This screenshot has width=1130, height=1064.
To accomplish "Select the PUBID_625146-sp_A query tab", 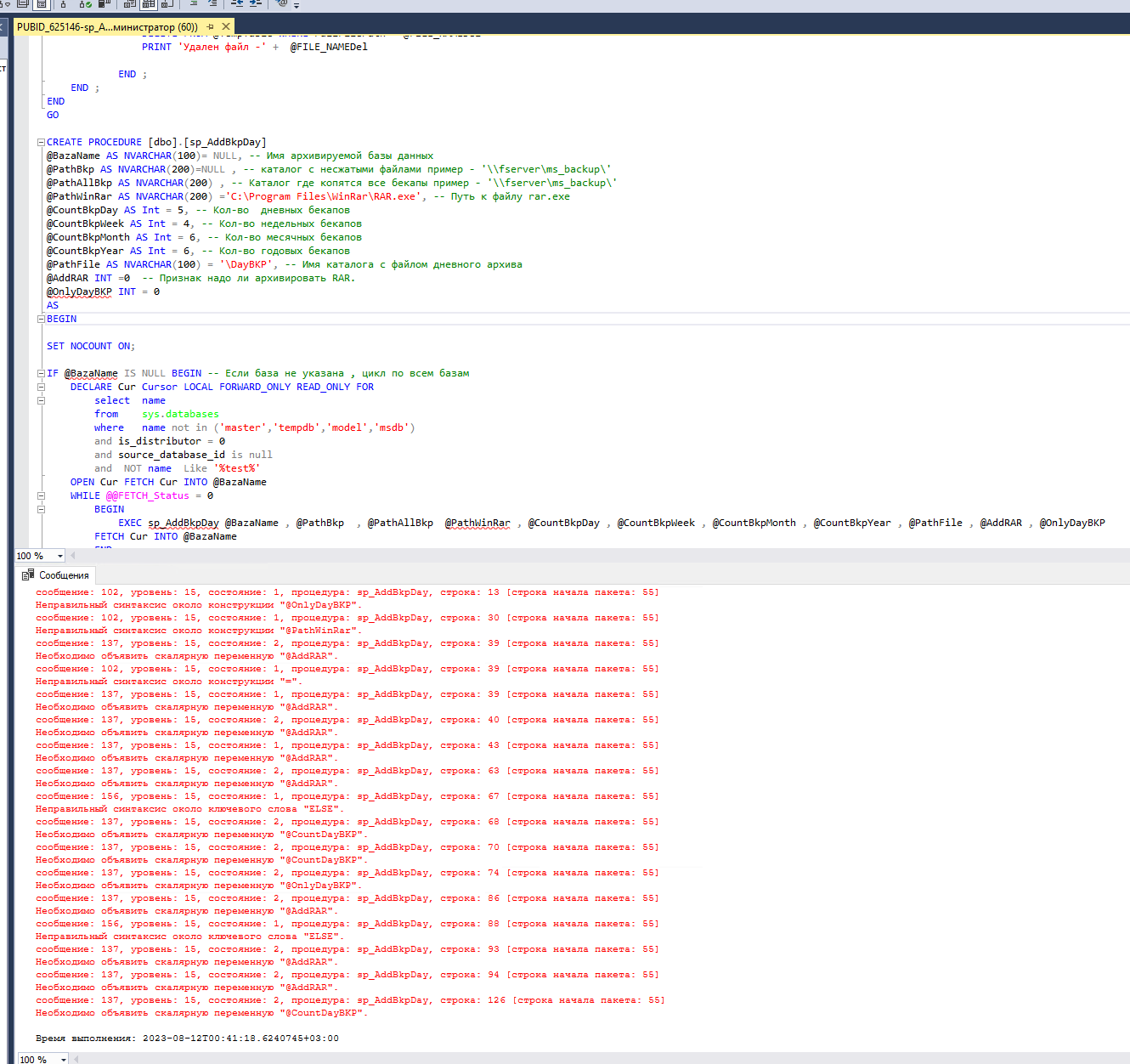I will point(107,26).
